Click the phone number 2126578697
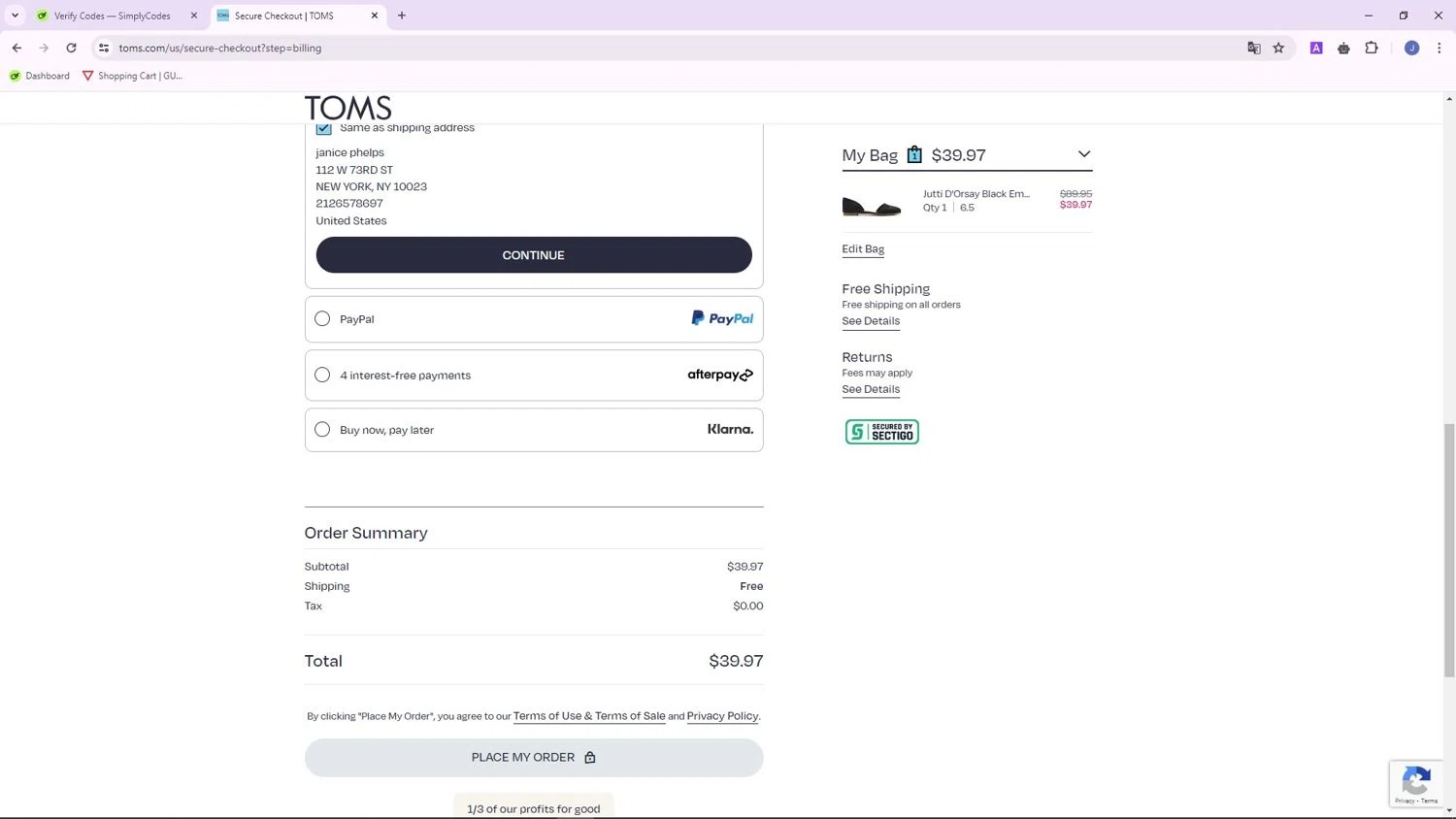 point(349,204)
